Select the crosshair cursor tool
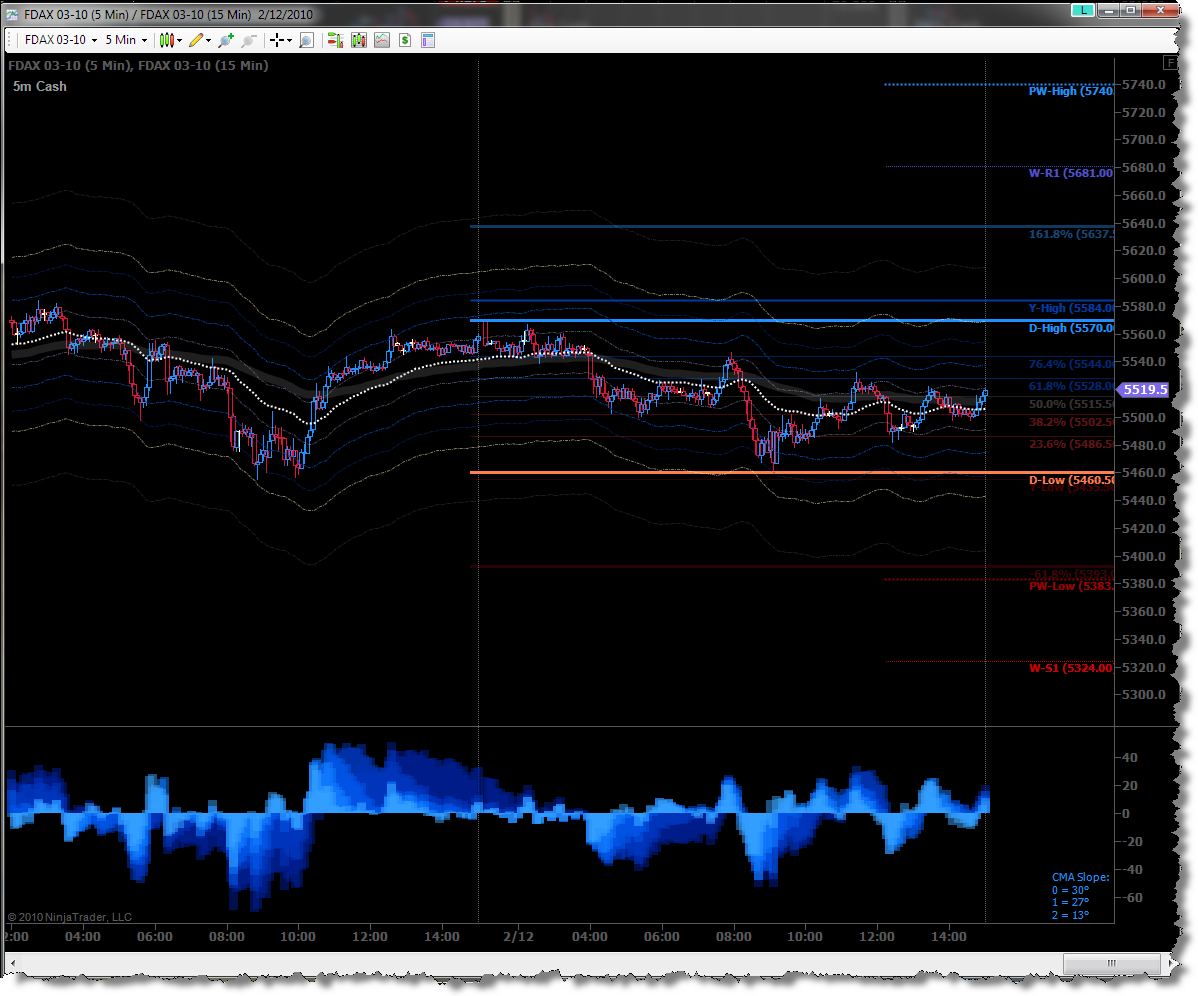This screenshot has width=1198, height=996. point(277,40)
